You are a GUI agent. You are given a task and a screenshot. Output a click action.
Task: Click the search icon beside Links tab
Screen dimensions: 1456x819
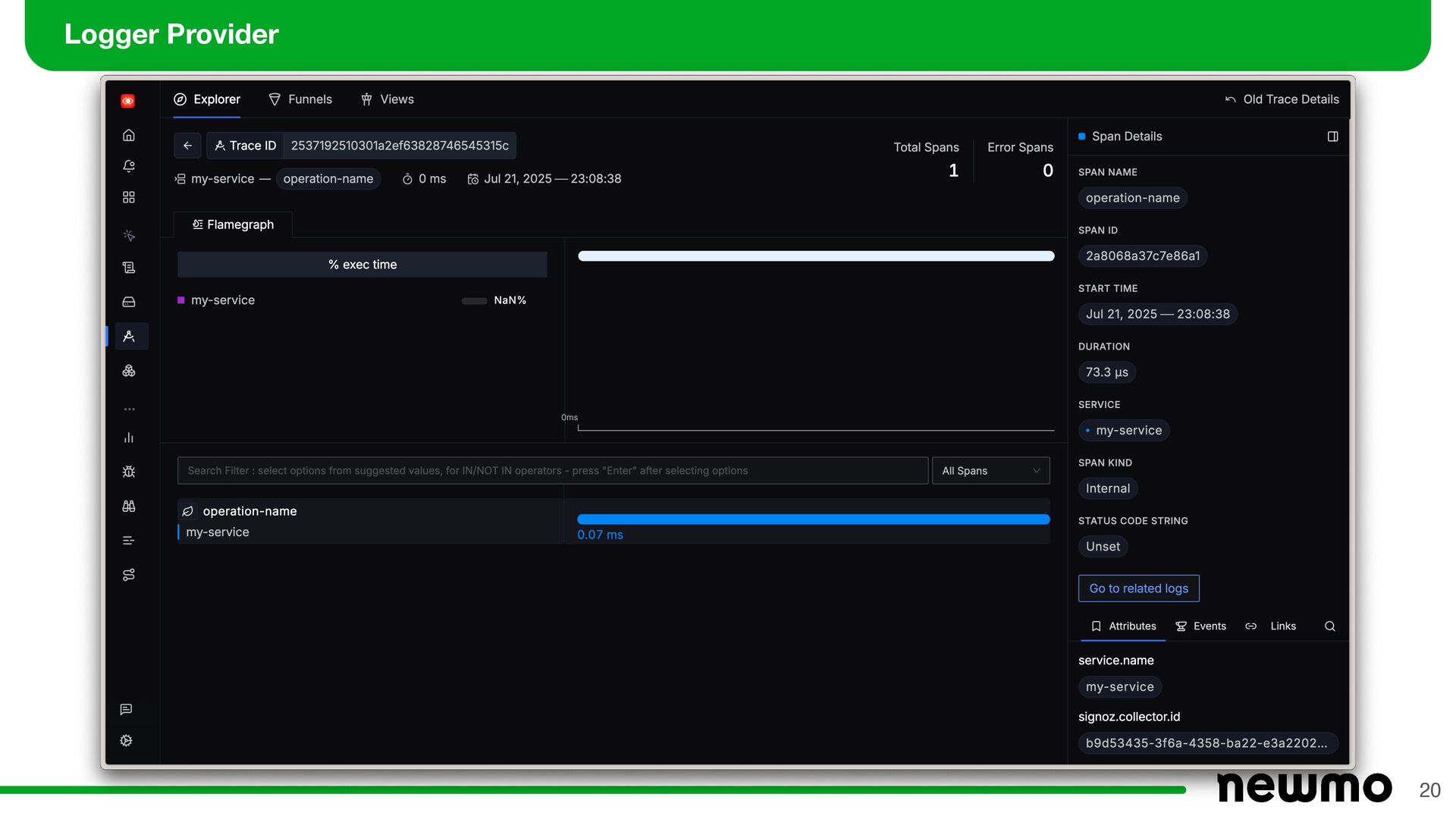point(1329,626)
